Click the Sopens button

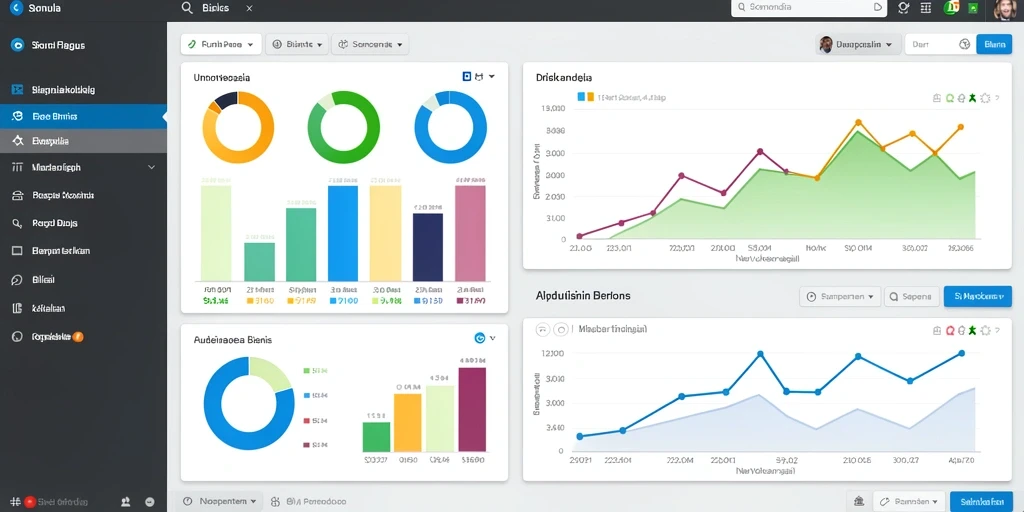(x=912, y=296)
